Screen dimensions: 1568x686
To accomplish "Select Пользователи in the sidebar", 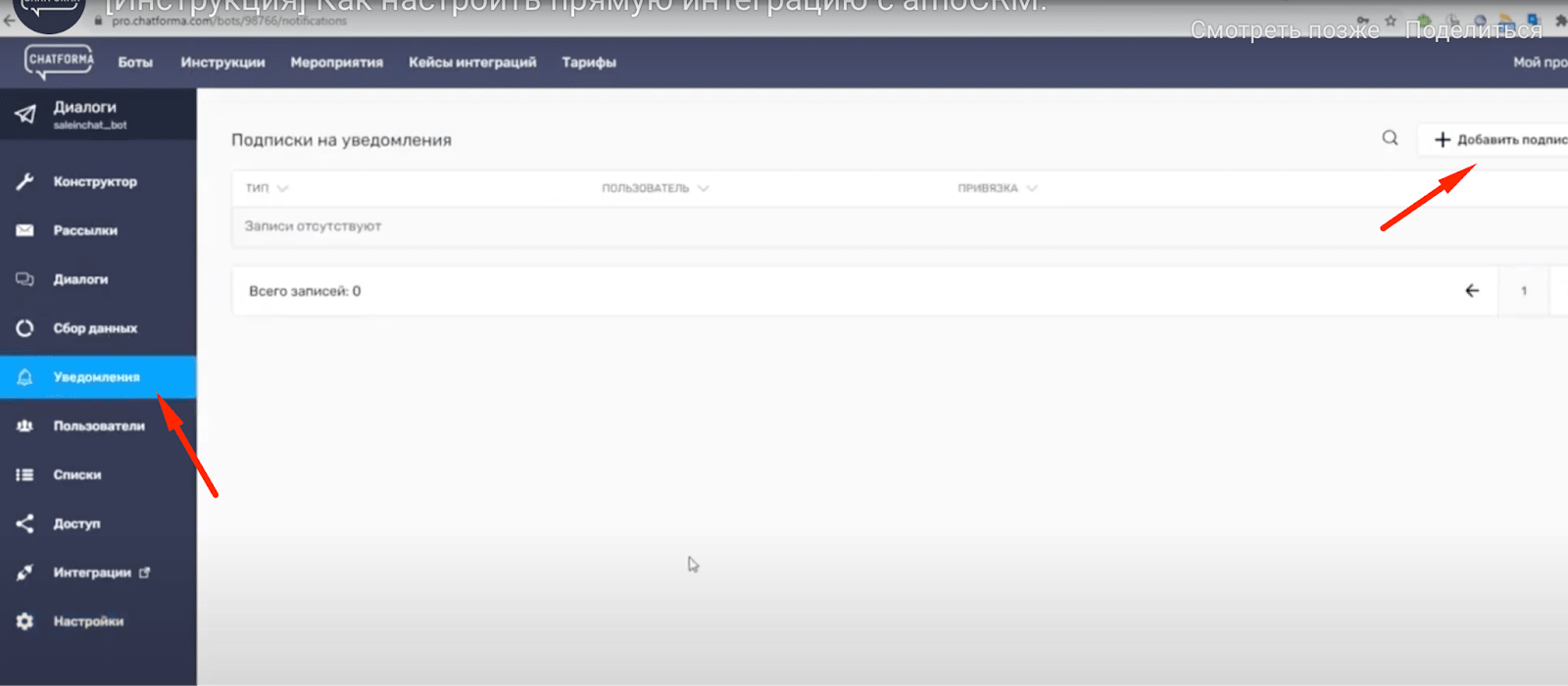I will click(98, 426).
